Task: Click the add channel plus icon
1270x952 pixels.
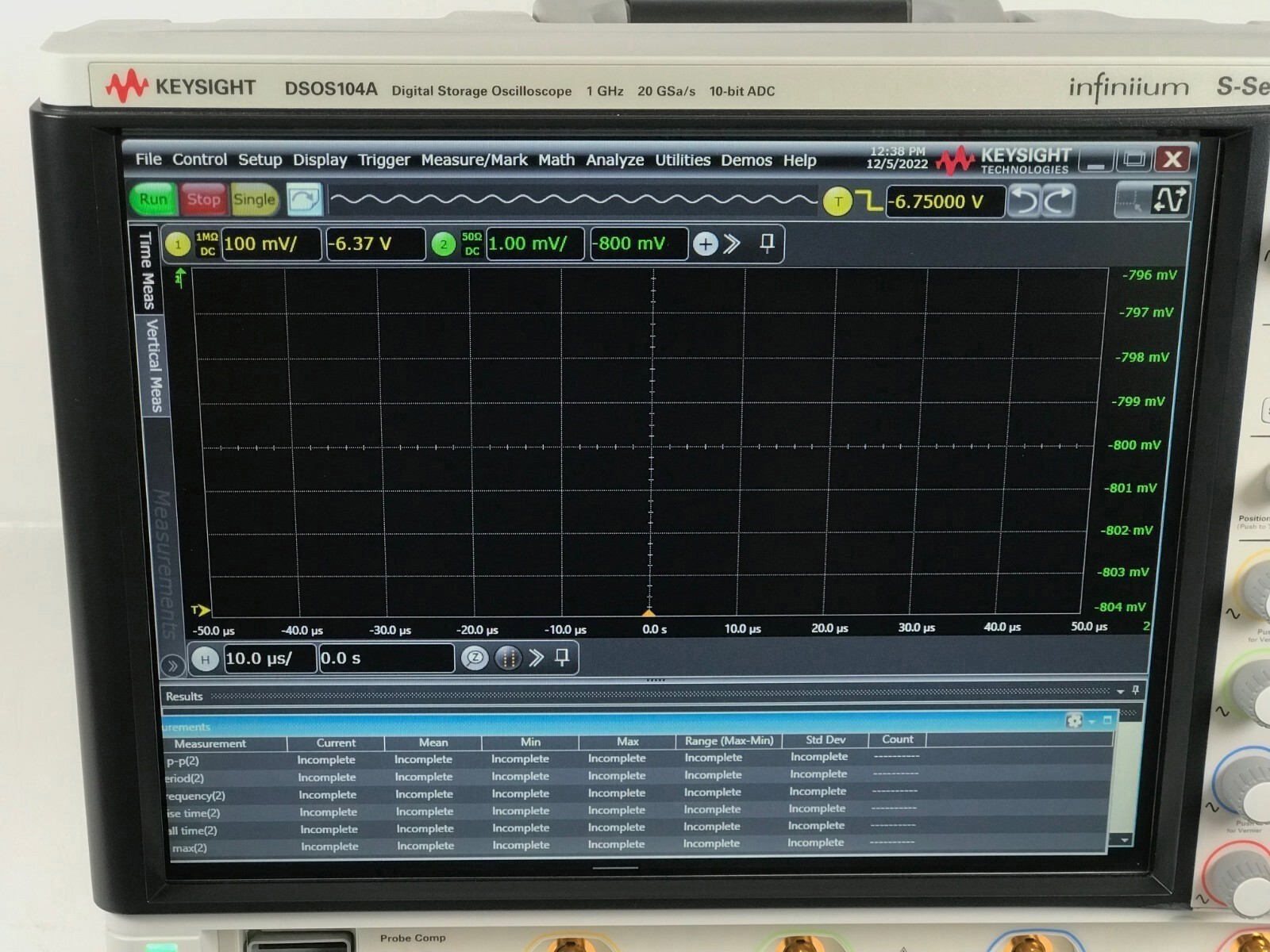Action: 705,244
